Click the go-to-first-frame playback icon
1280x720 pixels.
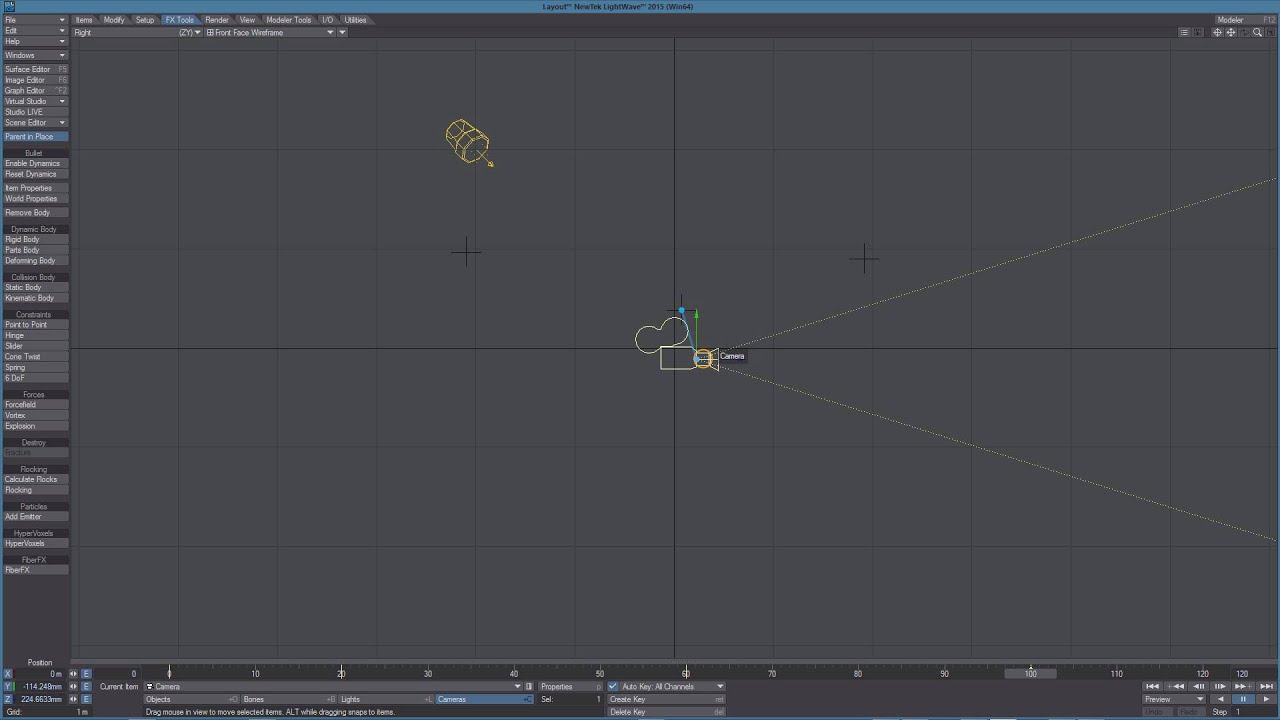(1151, 687)
